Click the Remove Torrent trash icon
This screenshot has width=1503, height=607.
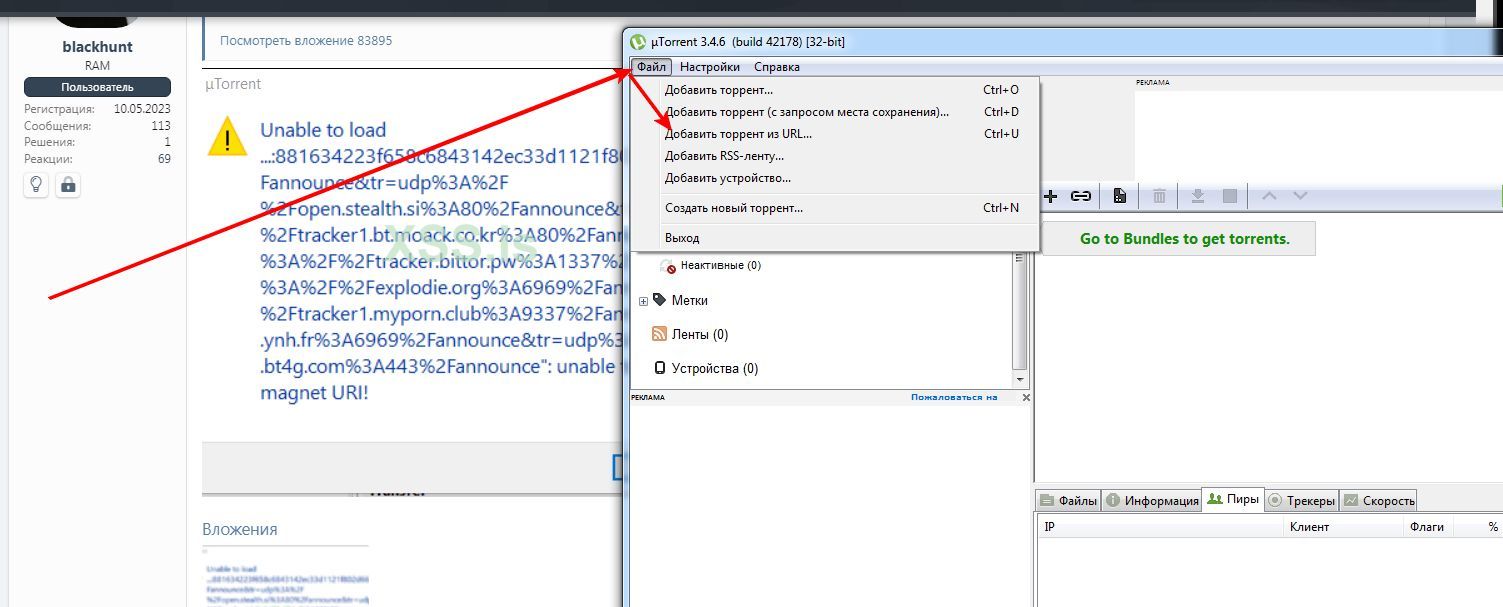[x=1160, y=196]
